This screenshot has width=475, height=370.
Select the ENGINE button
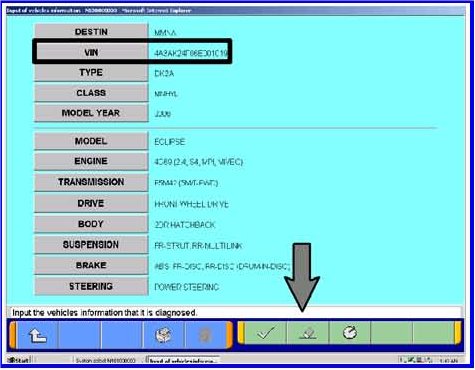[x=91, y=161]
